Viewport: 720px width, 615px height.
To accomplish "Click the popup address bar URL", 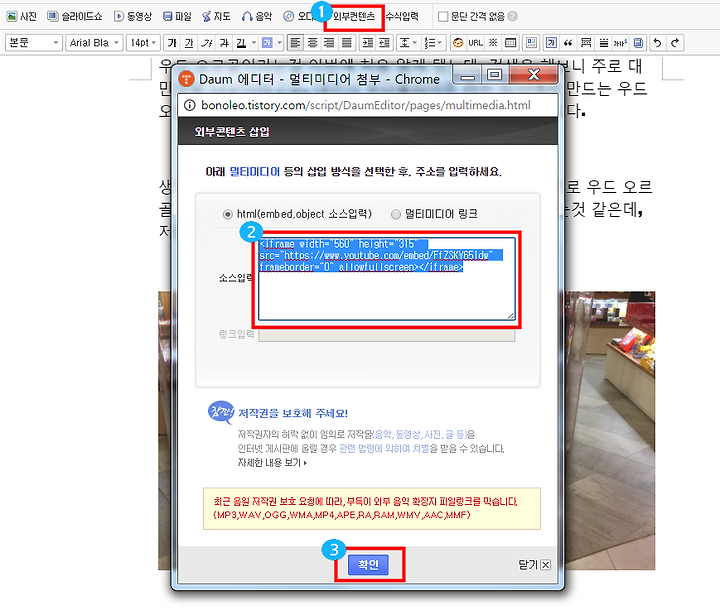I will coord(366,105).
